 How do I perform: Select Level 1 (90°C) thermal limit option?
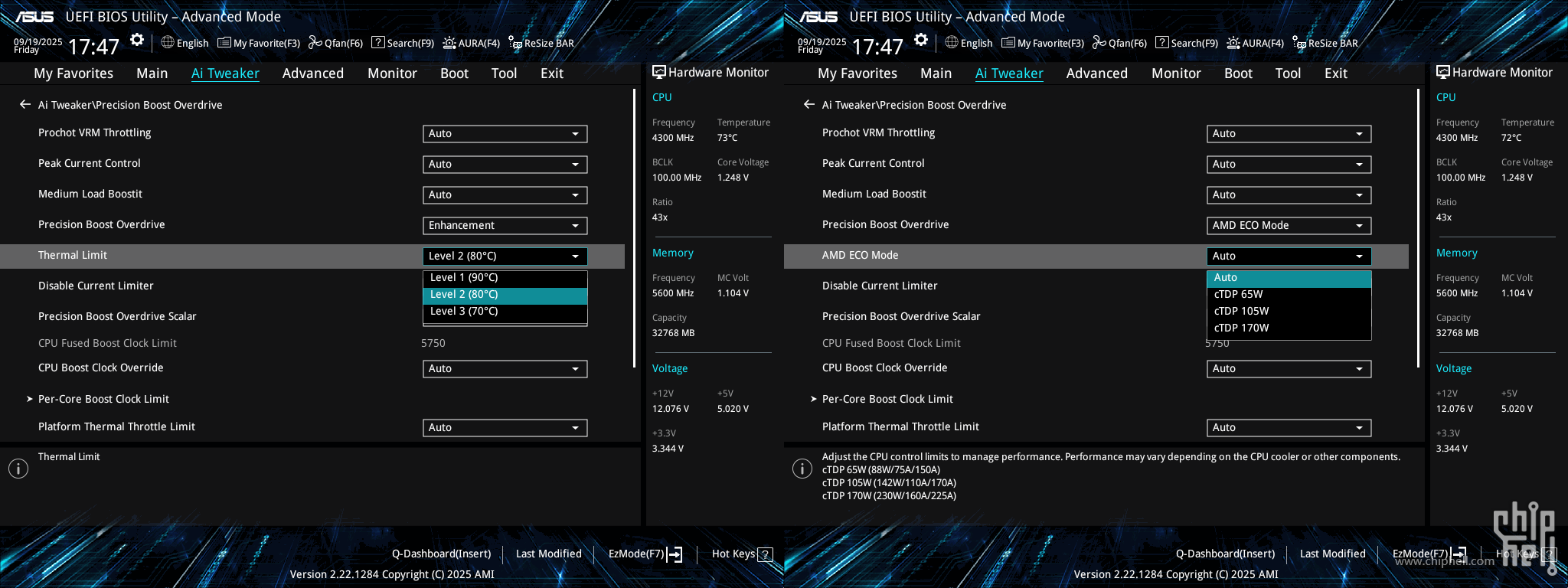[x=505, y=278]
